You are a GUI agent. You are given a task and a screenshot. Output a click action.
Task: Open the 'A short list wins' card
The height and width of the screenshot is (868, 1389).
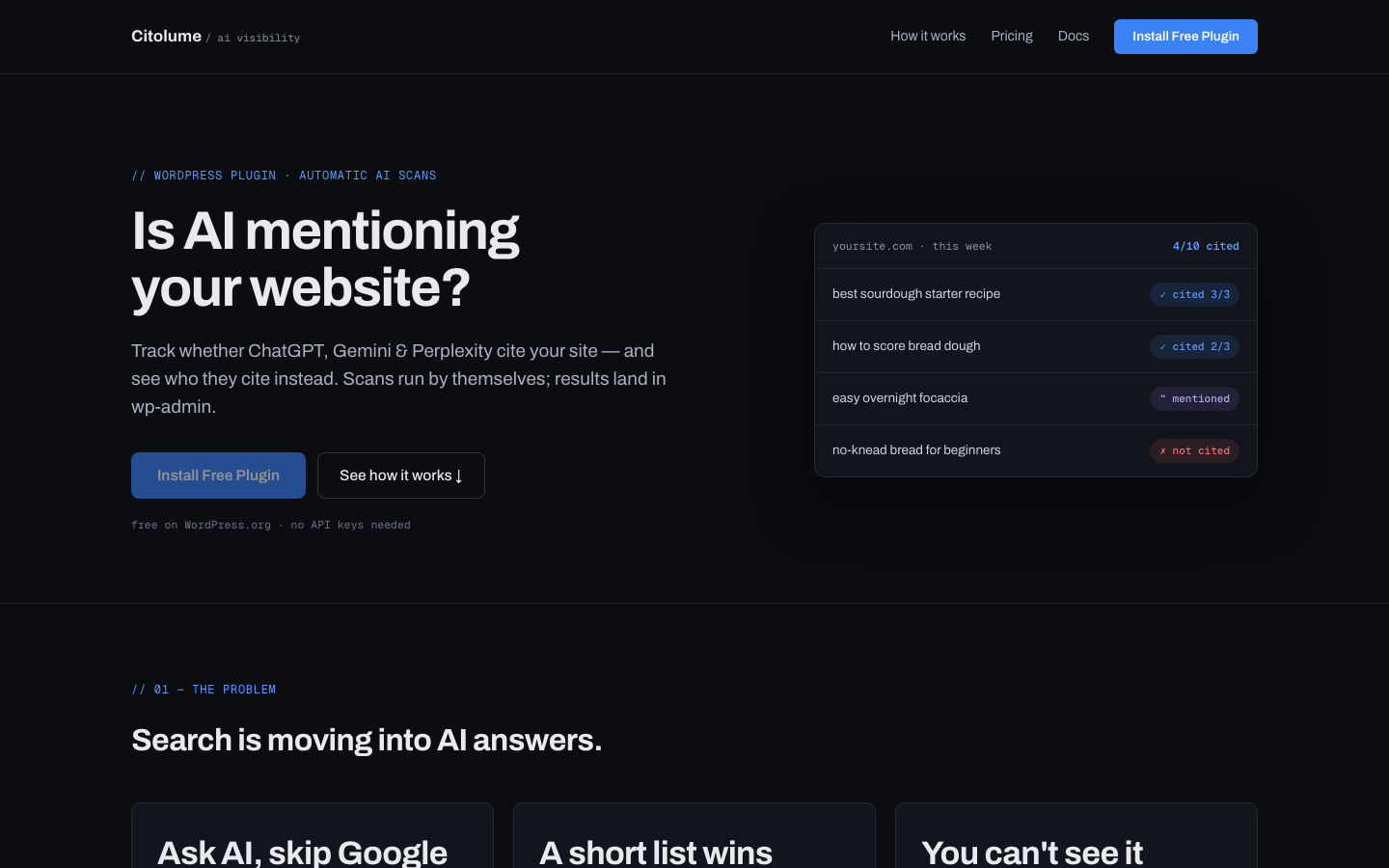(694, 836)
